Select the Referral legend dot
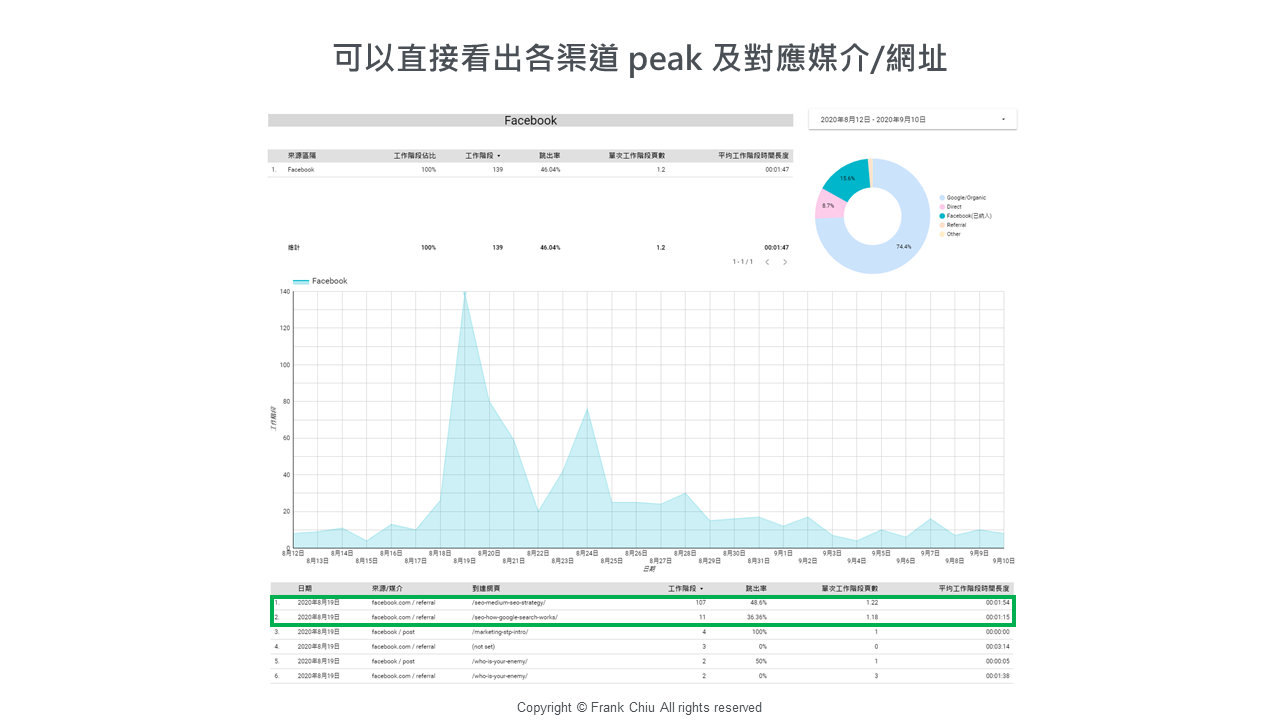1280x720 pixels. (942, 225)
